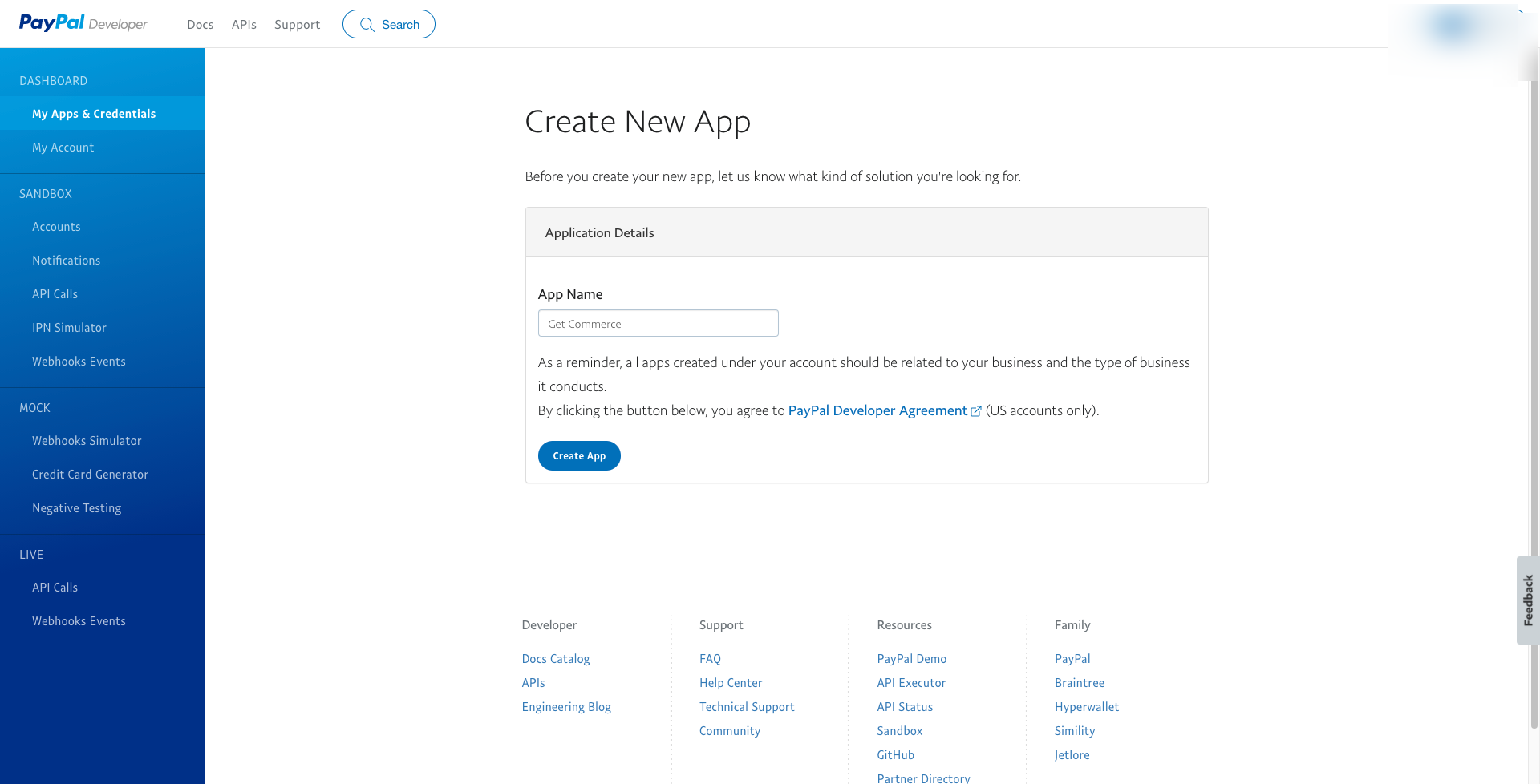
Task: Select My Apps & Credentials in sidebar
Action: point(94,114)
